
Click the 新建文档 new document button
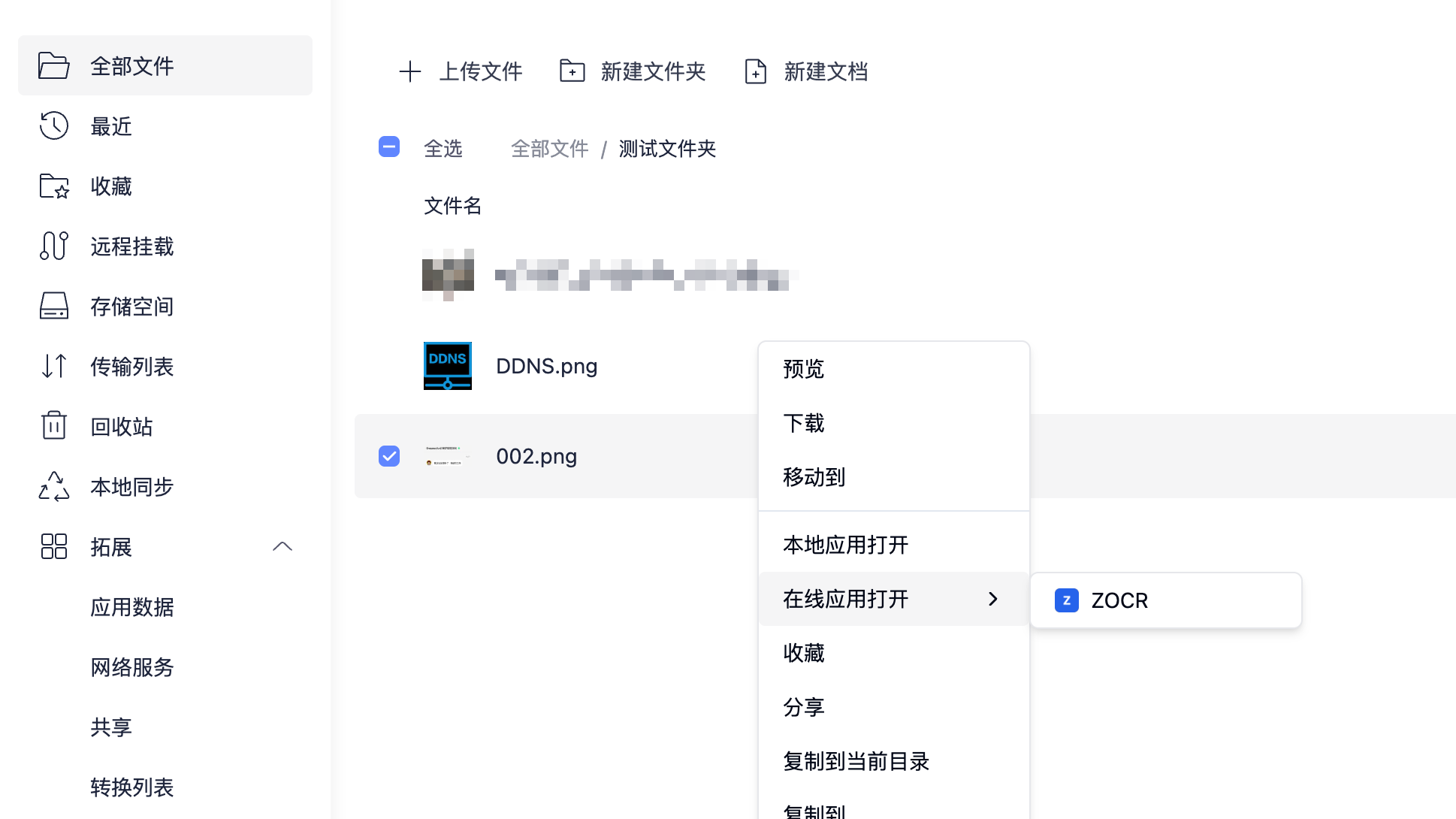pos(806,71)
